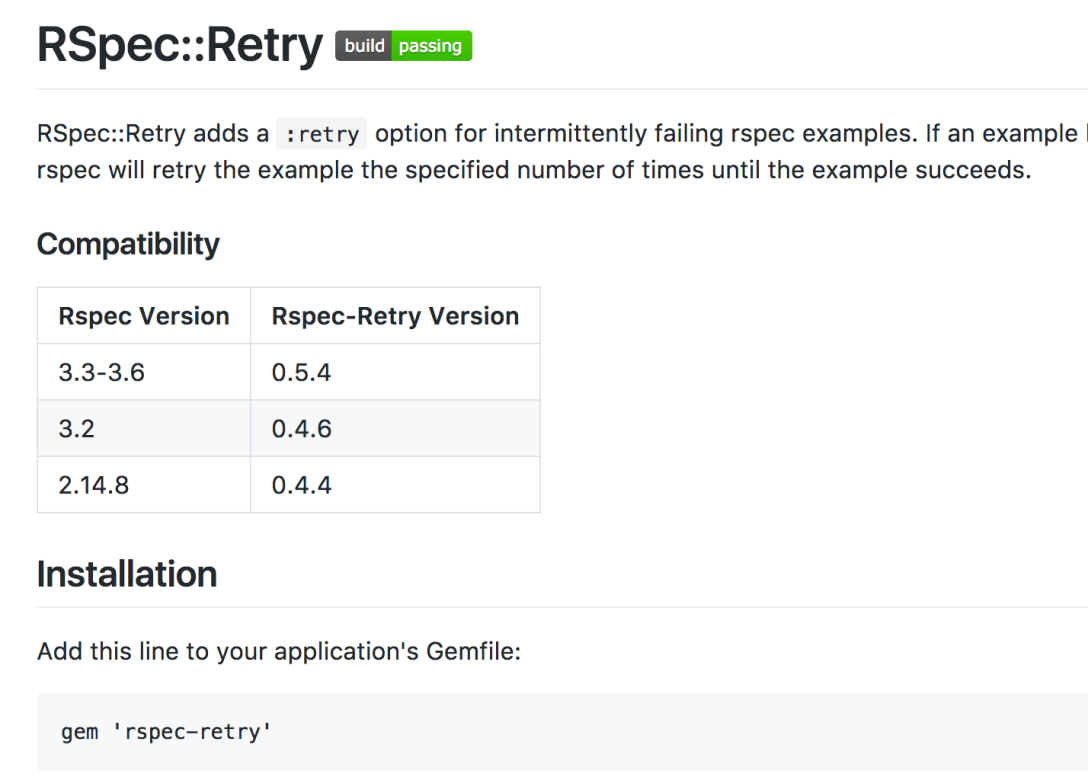Click the Compatibility section heading
Viewport: 1088px width, 774px height.
(128, 244)
